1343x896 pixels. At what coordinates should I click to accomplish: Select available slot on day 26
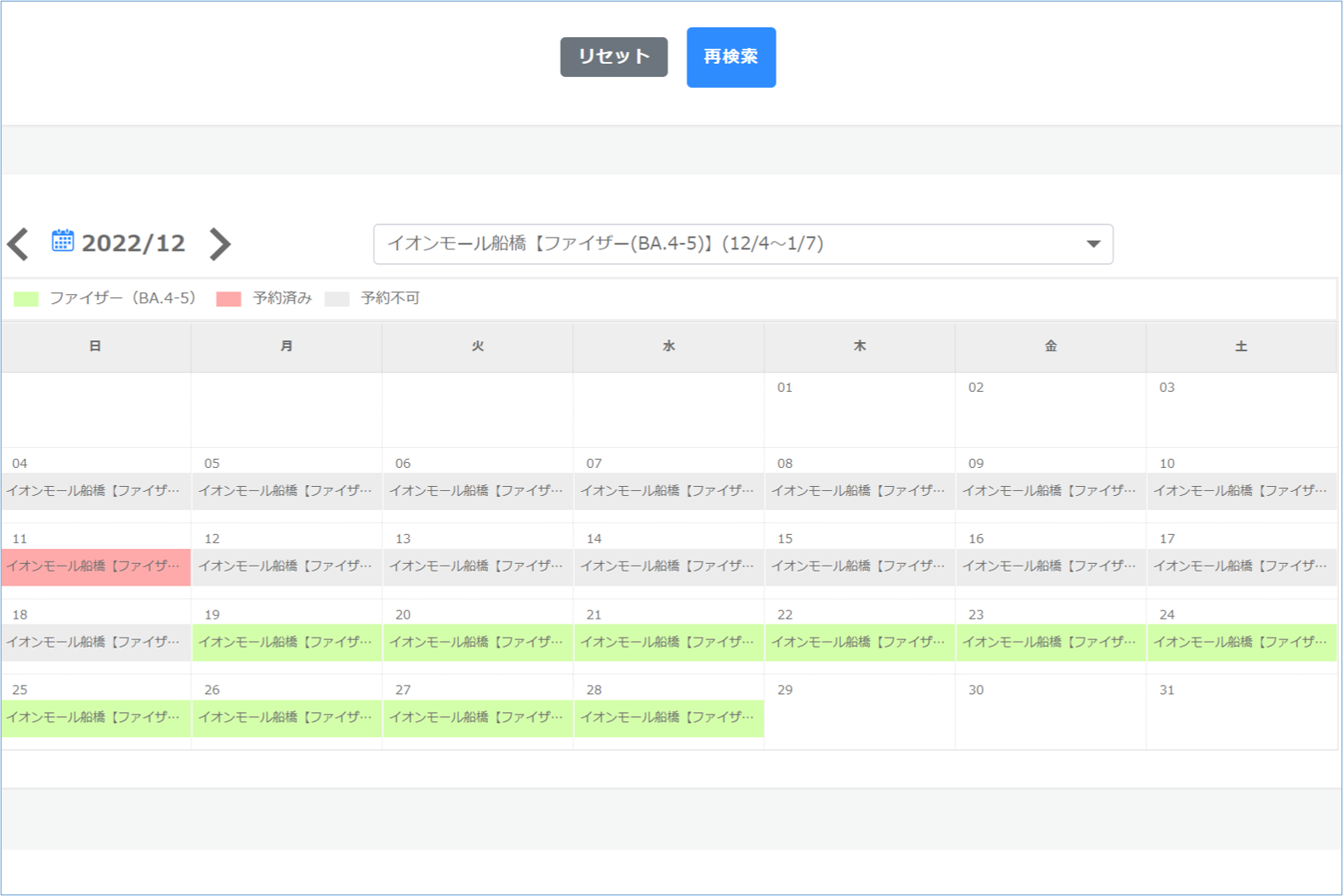(287, 718)
